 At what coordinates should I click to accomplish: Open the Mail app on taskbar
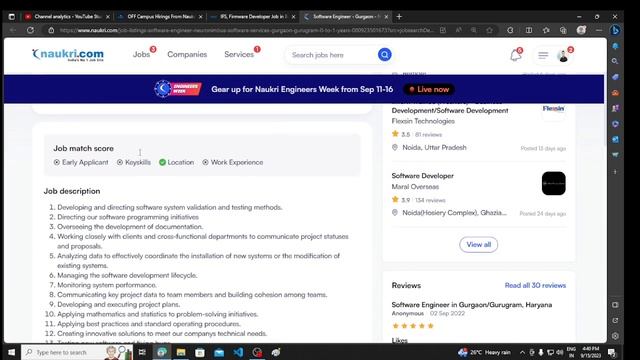pos(219,352)
